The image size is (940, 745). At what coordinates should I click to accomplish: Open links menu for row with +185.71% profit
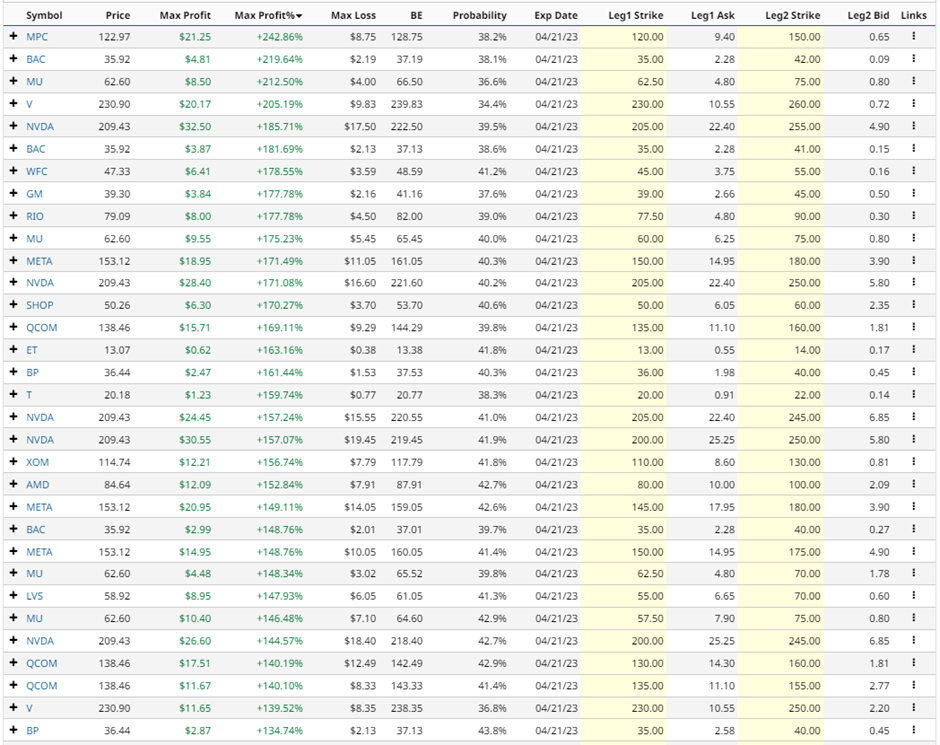pos(914,126)
